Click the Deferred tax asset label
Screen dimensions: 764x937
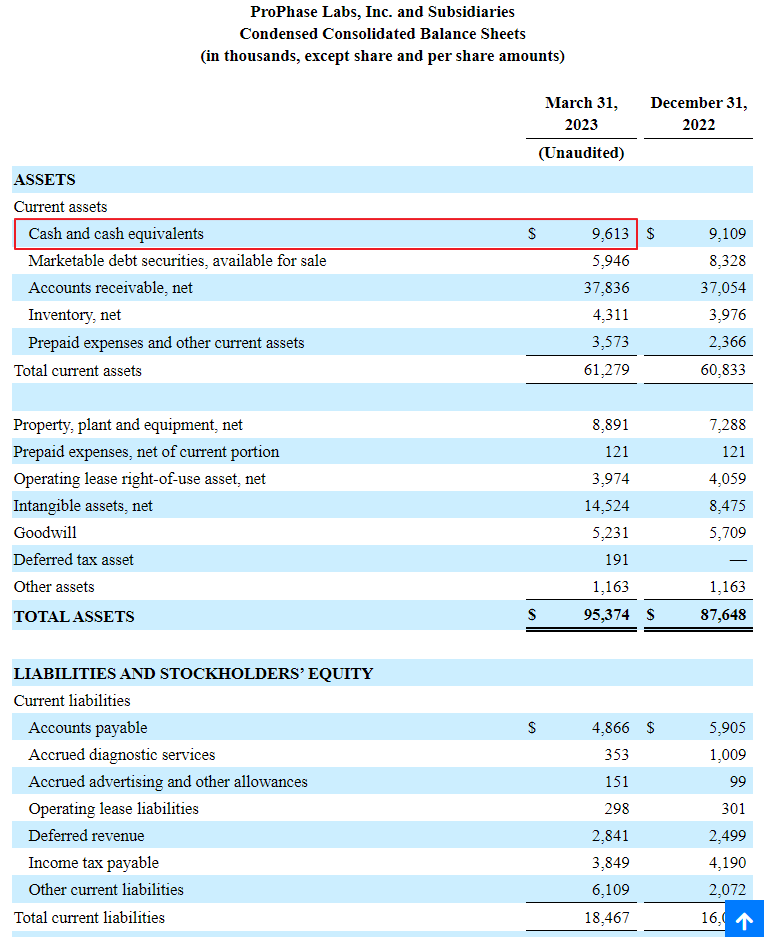click(74, 560)
